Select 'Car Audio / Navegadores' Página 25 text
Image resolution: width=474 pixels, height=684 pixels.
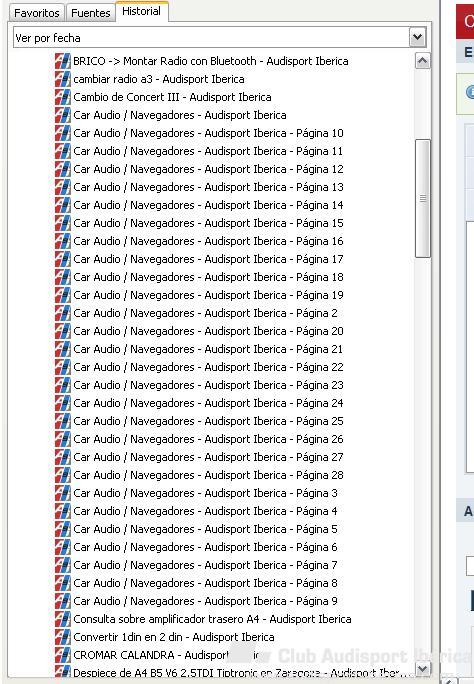[x=208, y=421]
